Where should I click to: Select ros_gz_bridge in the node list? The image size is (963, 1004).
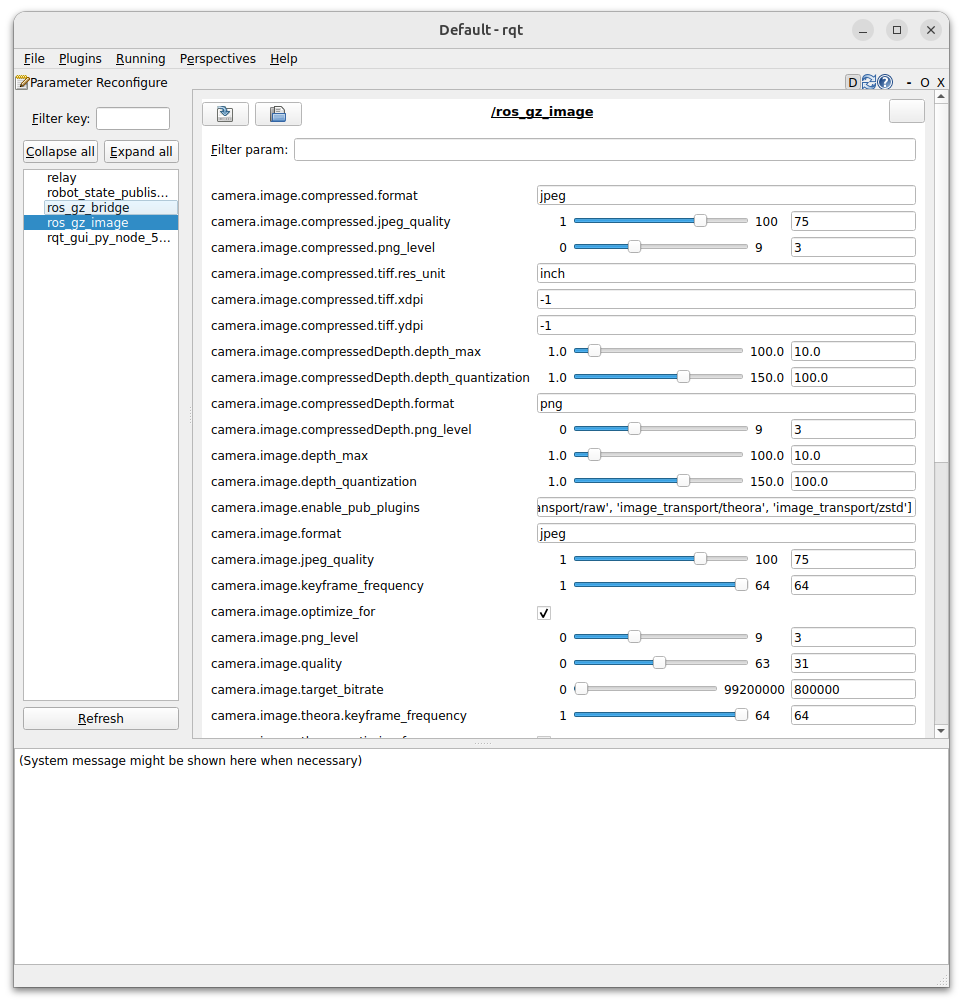point(88,208)
